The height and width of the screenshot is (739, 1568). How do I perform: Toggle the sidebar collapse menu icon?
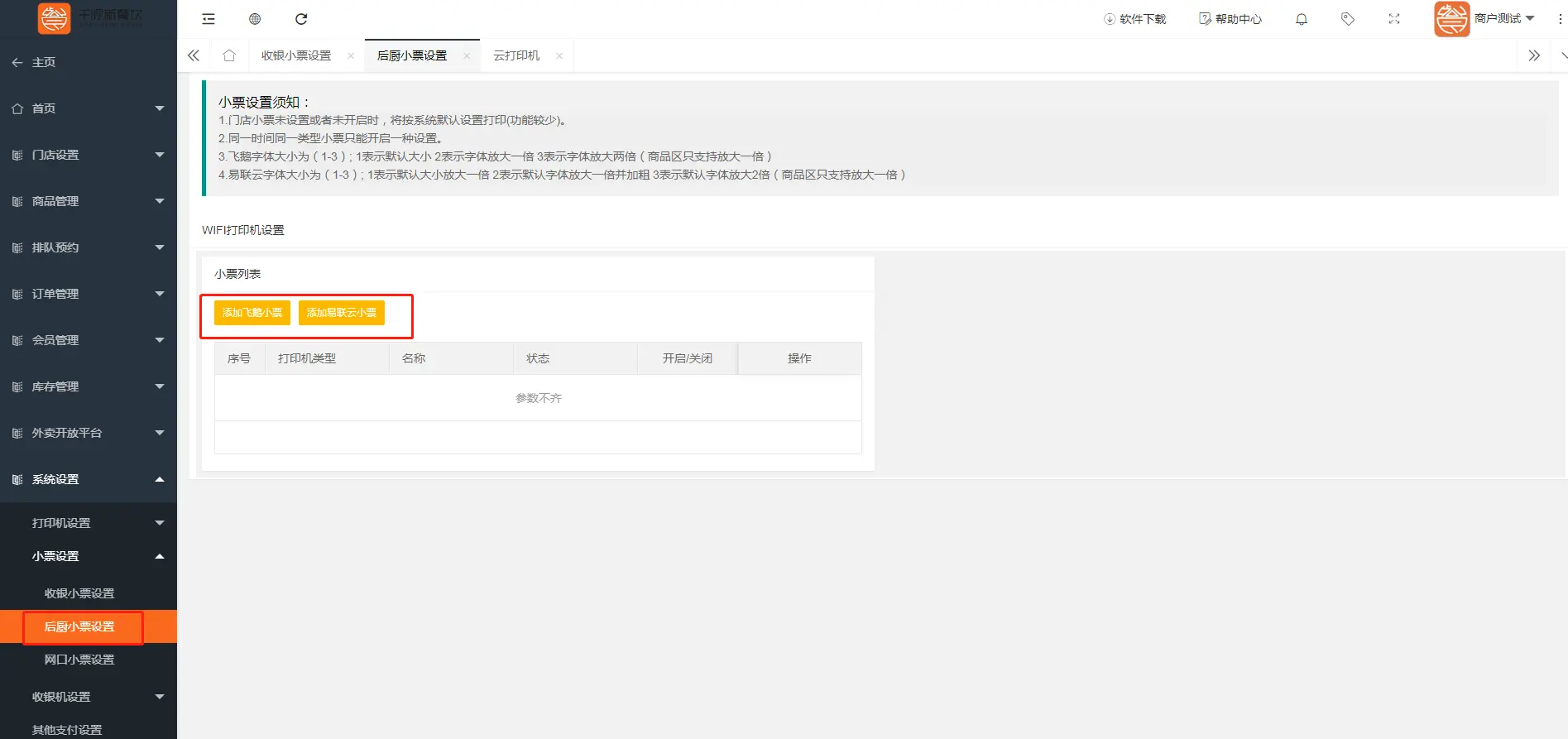[x=209, y=19]
